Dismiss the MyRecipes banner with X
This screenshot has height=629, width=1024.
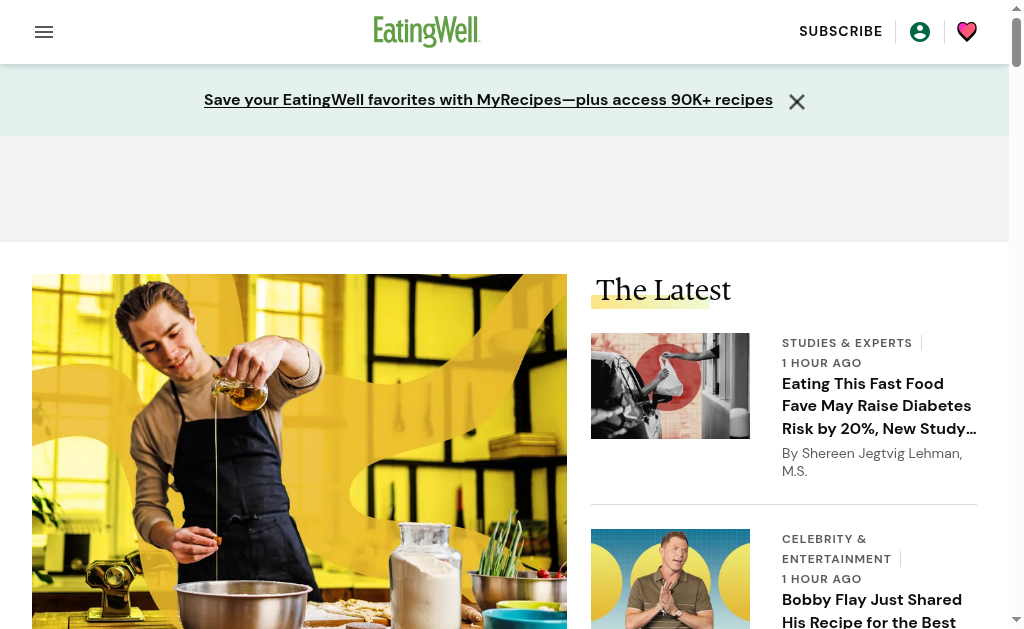[x=796, y=102]
